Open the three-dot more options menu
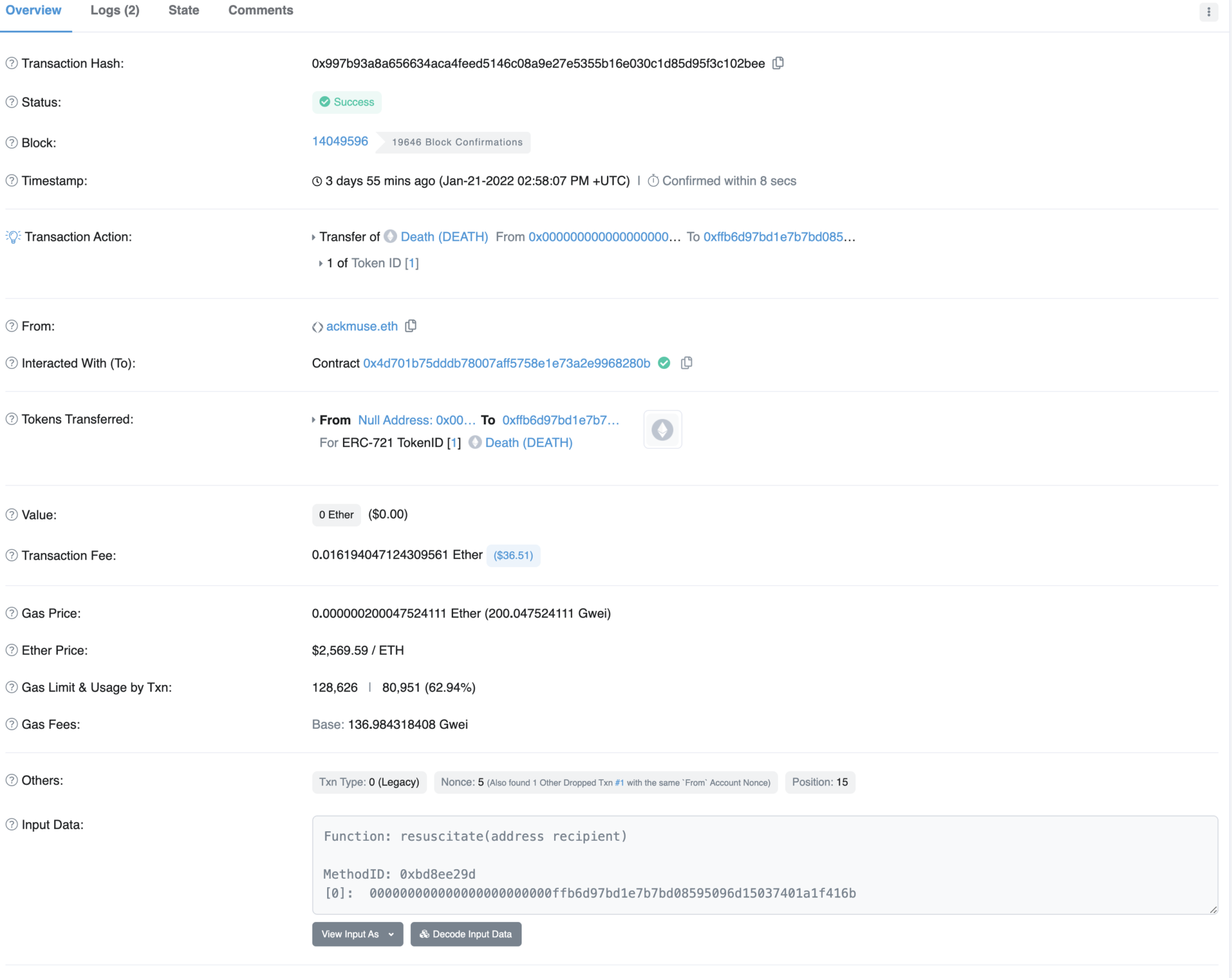This screenshot has height=978, width=1232. [1209, 11]
